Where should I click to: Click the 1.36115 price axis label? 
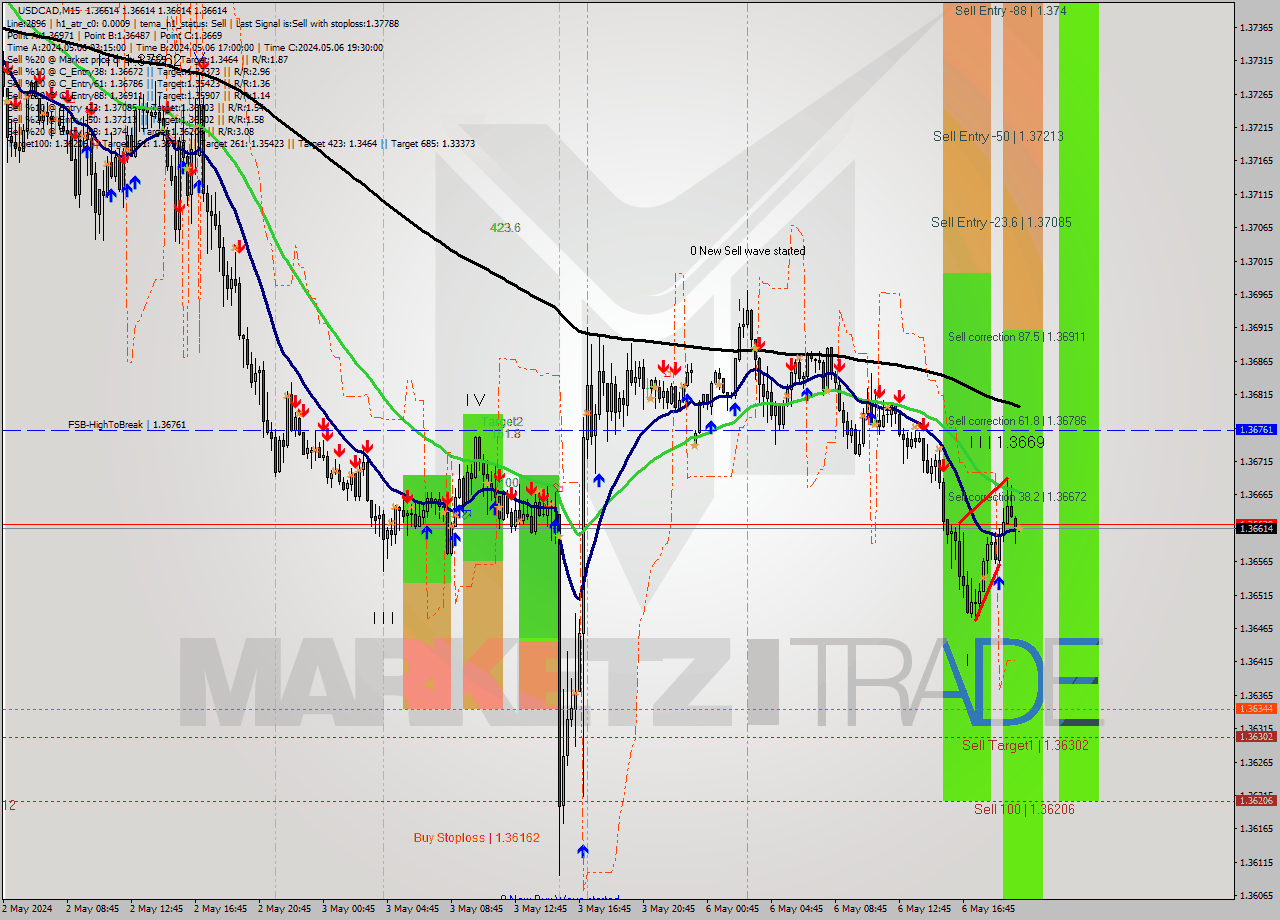click(x=1256, y=862)
